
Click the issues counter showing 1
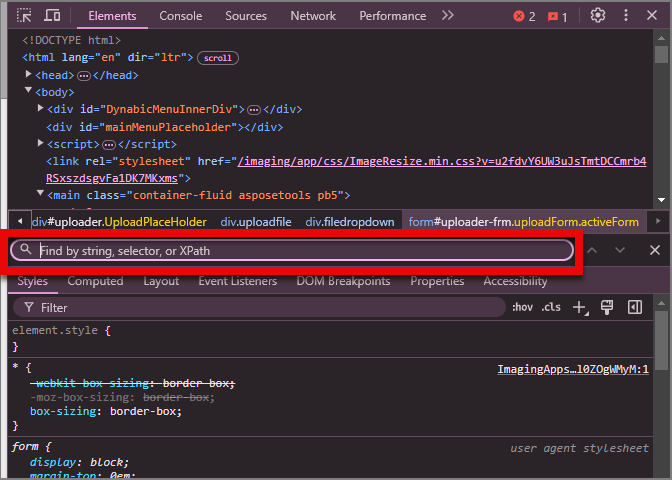(x=557, y=17)
